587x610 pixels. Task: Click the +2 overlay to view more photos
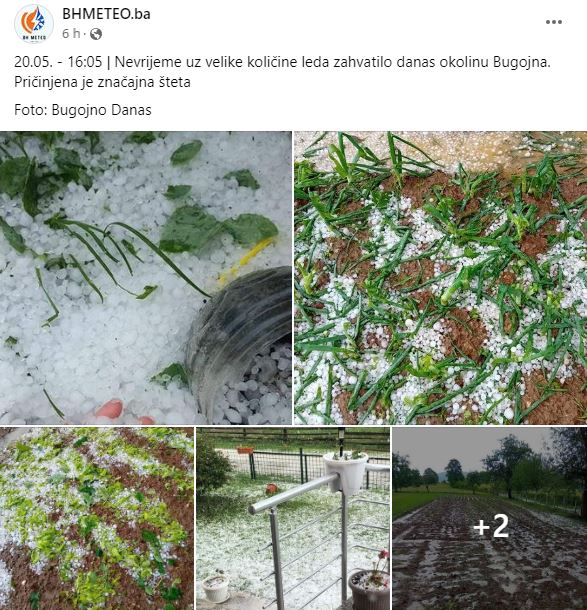491,526
